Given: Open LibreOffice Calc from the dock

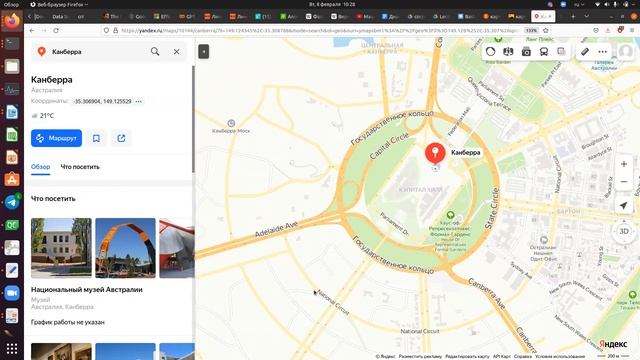Looking at the screenshot, I should (x=12, y=134).
